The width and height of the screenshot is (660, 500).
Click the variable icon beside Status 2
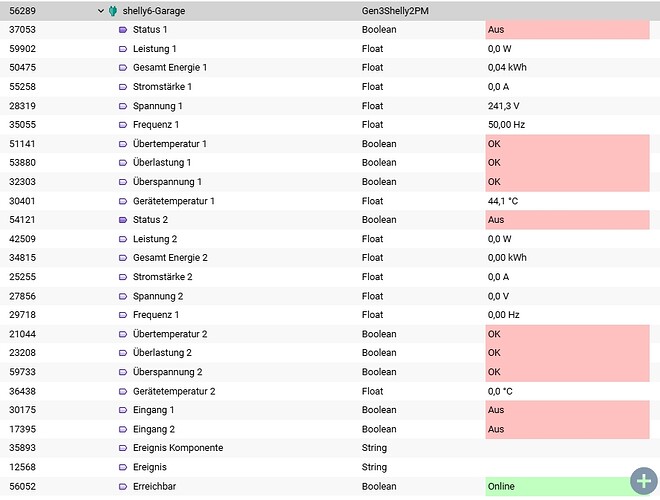[x=123, y=220]
